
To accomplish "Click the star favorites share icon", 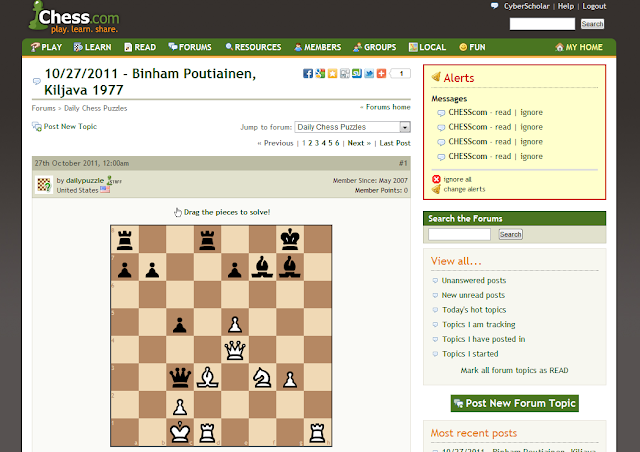I will [x=332, y=73].
